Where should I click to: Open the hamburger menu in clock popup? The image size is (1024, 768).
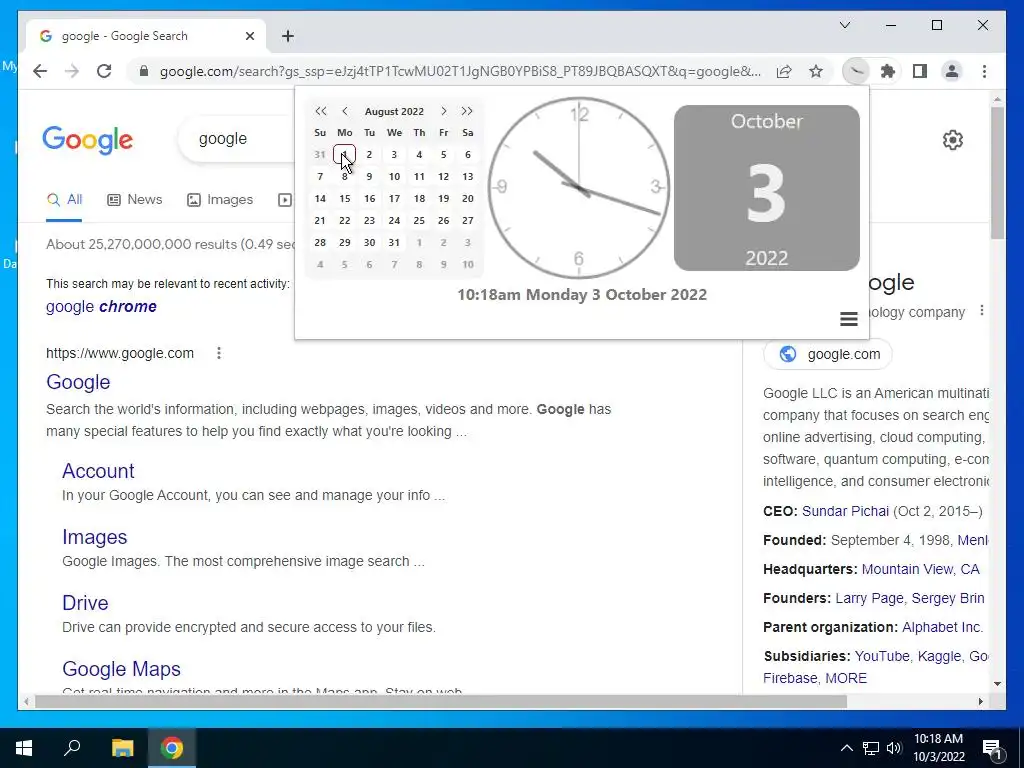tap(848, 319)
